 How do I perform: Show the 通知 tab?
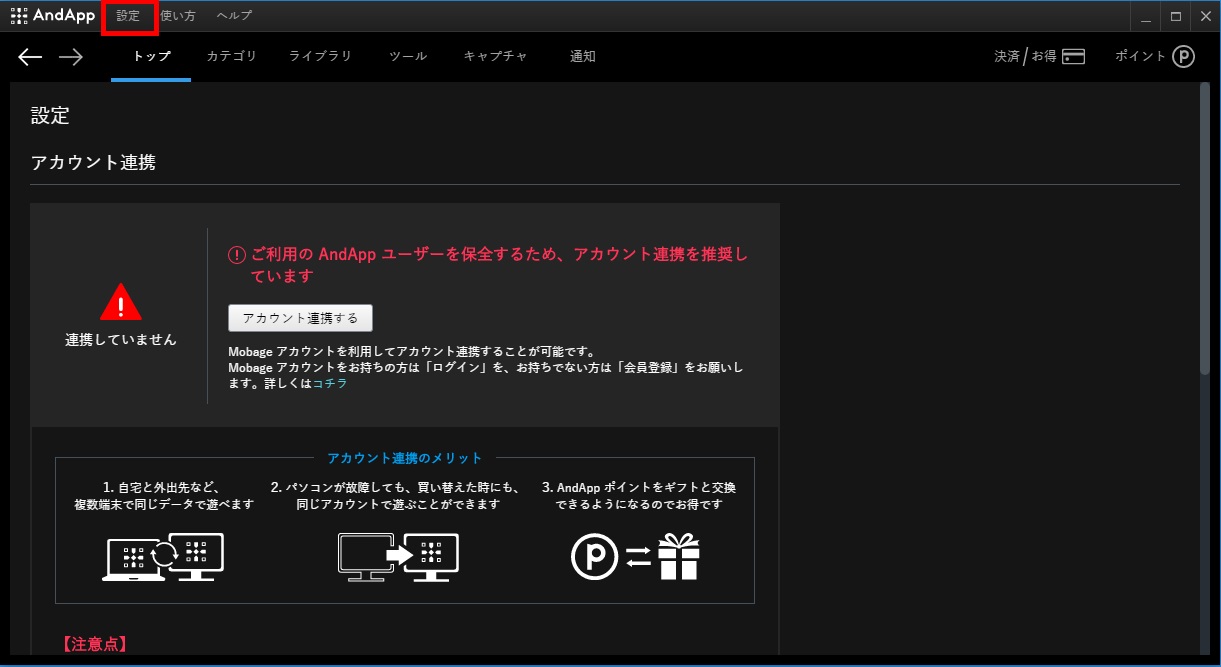[582, 57]
